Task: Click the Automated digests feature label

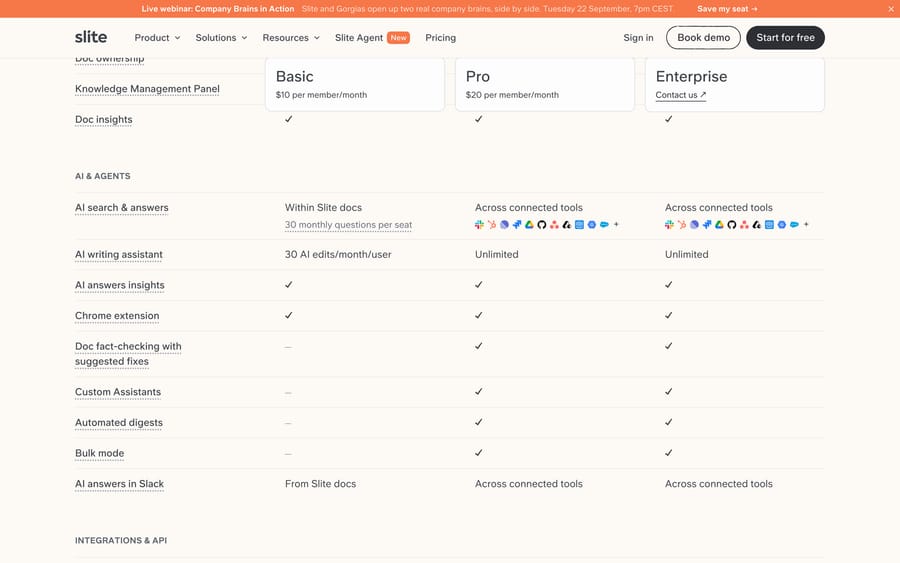Action: pos(119,422)
